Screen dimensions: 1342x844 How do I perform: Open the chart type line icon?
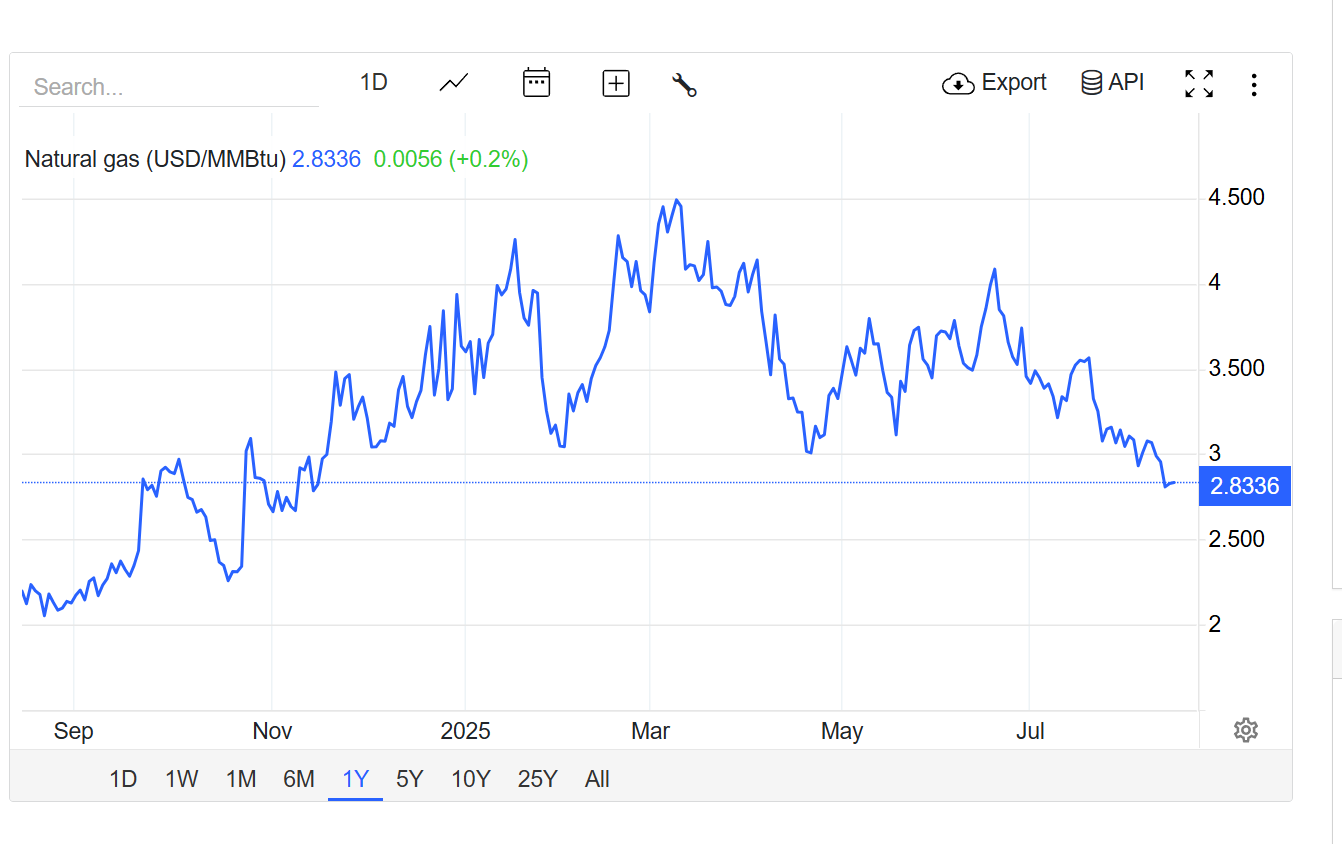[454, 83]
